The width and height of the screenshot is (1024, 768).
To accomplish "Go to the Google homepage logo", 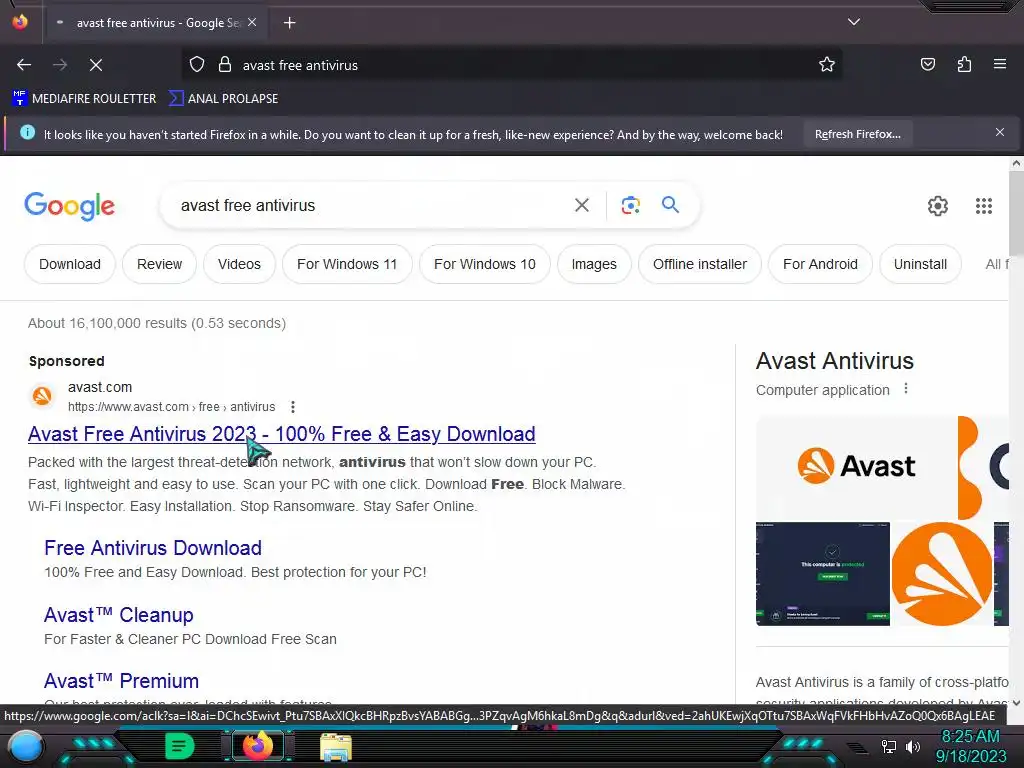I will (x=69, y=206).
